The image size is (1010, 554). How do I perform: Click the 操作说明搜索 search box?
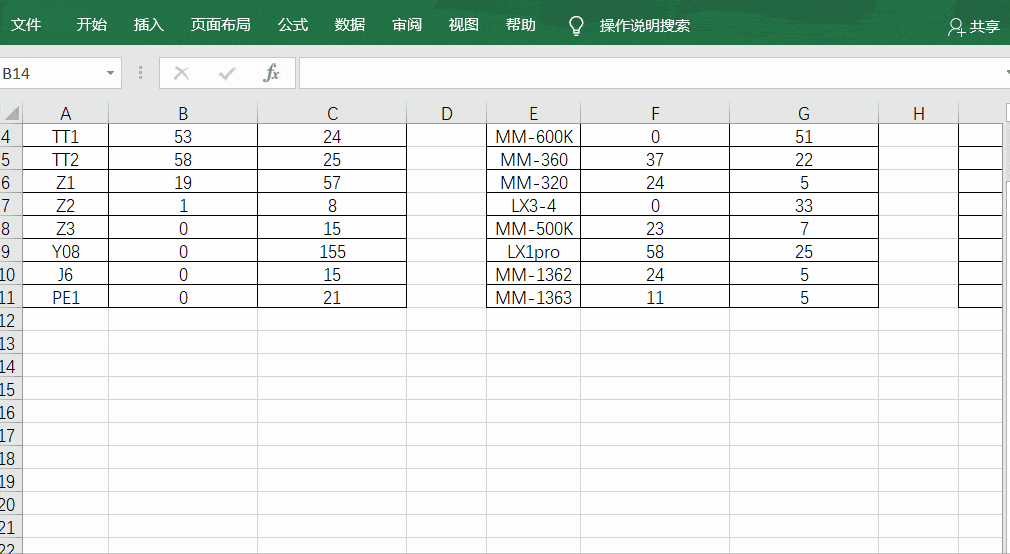644,26
